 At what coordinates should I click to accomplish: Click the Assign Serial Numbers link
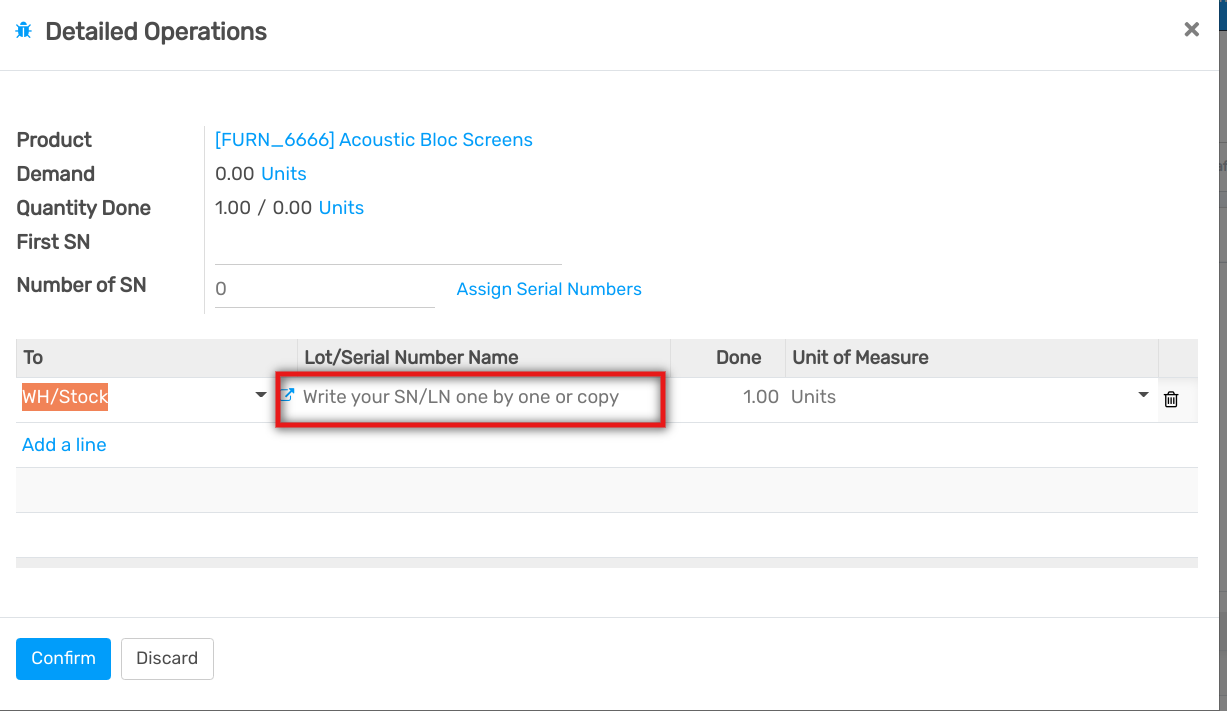549,289
